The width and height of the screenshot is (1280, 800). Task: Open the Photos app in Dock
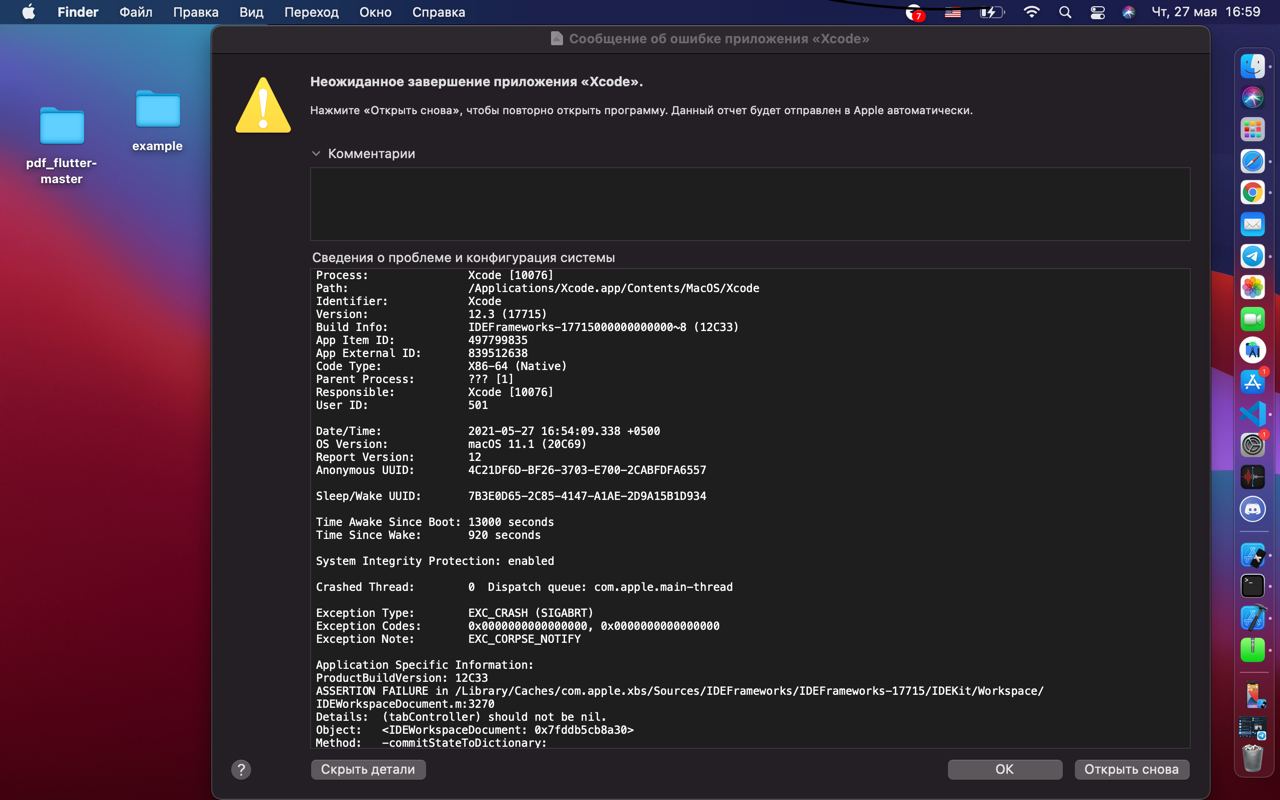(x=1253, y=287)
